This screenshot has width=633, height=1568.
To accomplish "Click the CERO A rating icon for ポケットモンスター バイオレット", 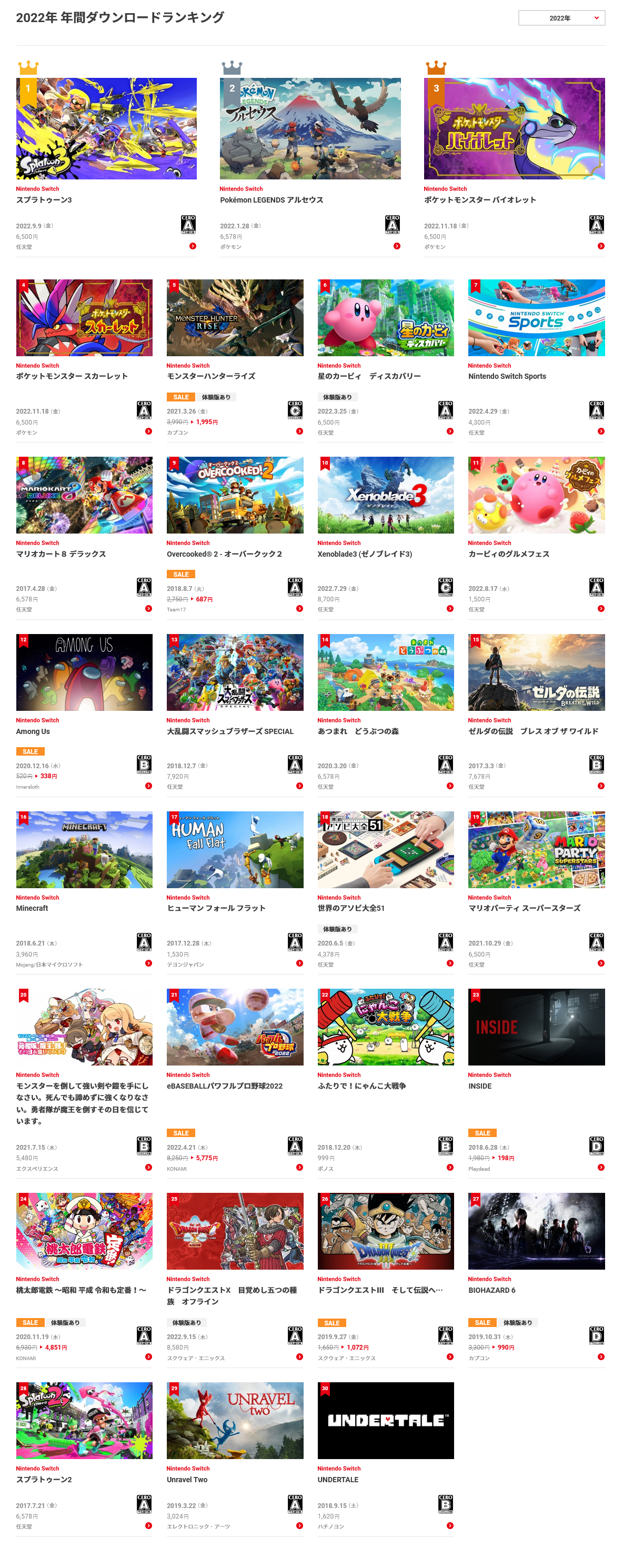I will pyautogui.click(x=597, y=224).
